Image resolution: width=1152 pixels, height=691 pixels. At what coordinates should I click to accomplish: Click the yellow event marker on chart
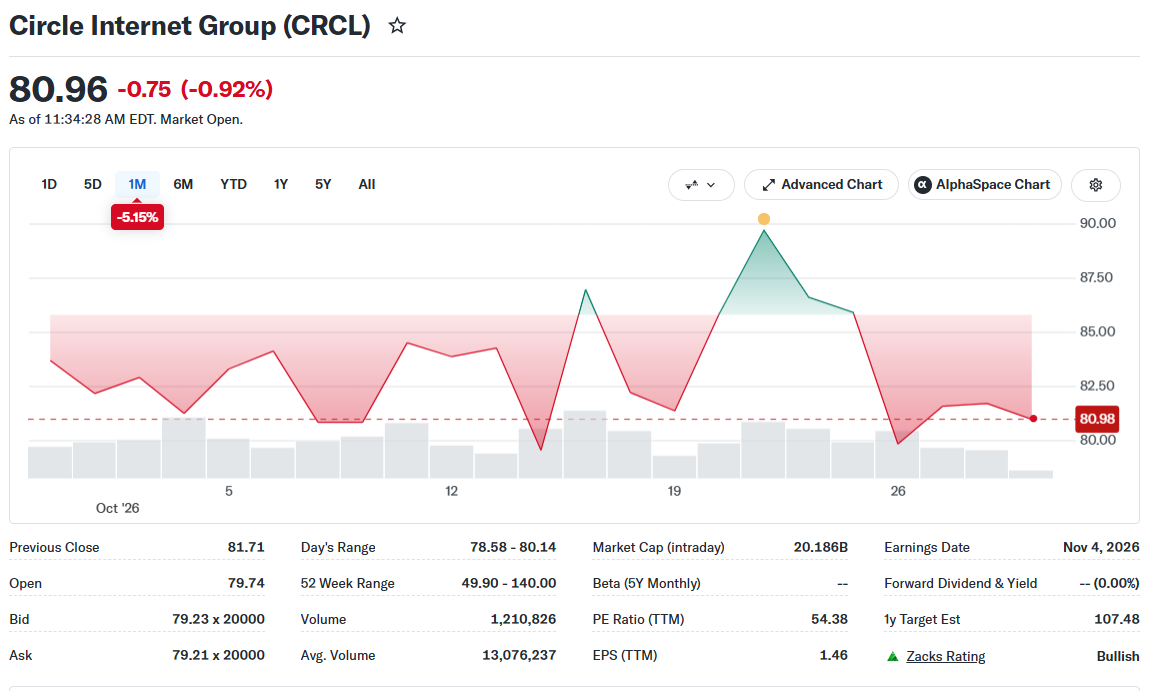764,219
